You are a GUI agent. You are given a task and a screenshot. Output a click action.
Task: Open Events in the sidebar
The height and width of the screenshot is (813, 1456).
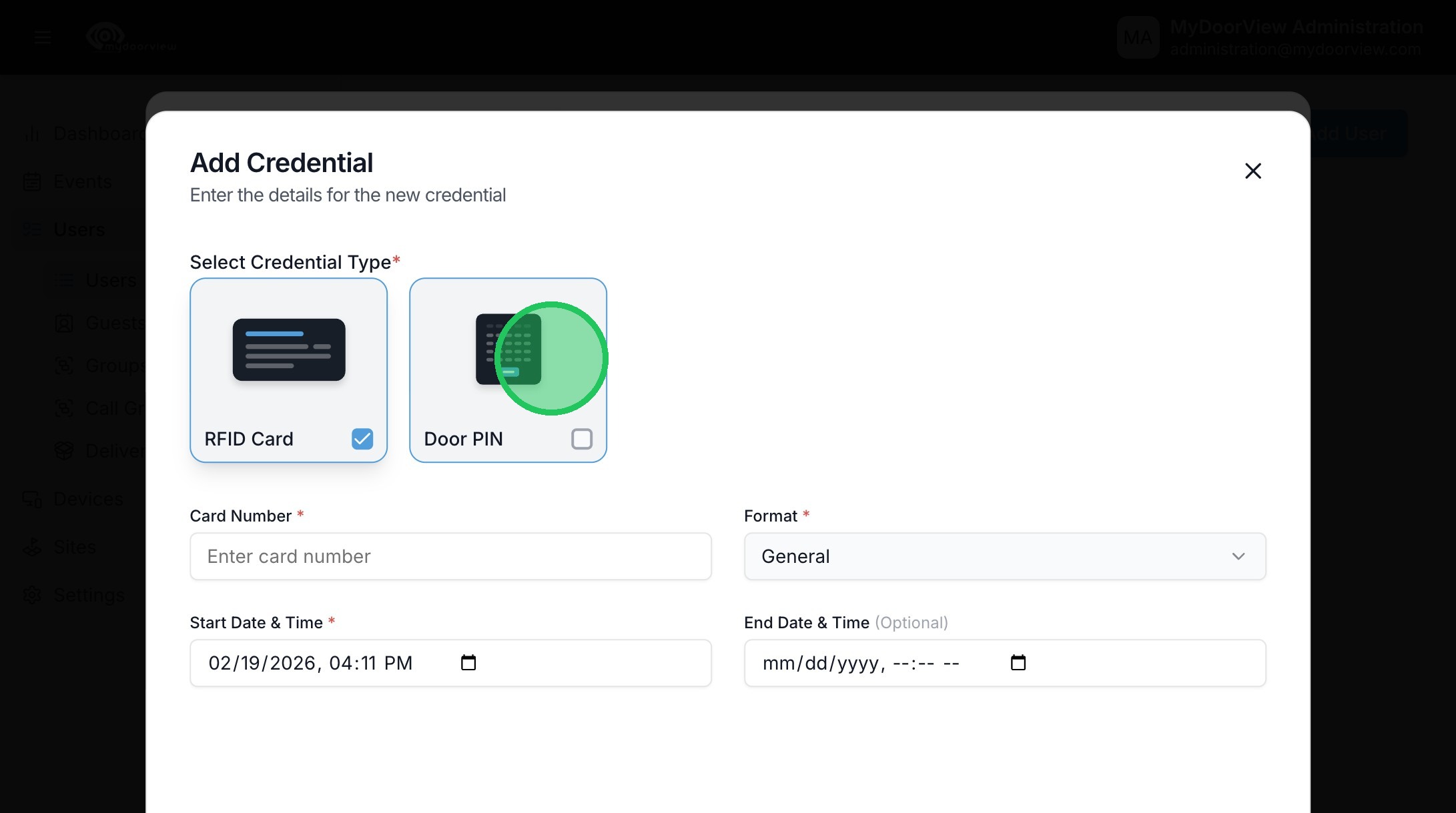(x=83, y=181)
